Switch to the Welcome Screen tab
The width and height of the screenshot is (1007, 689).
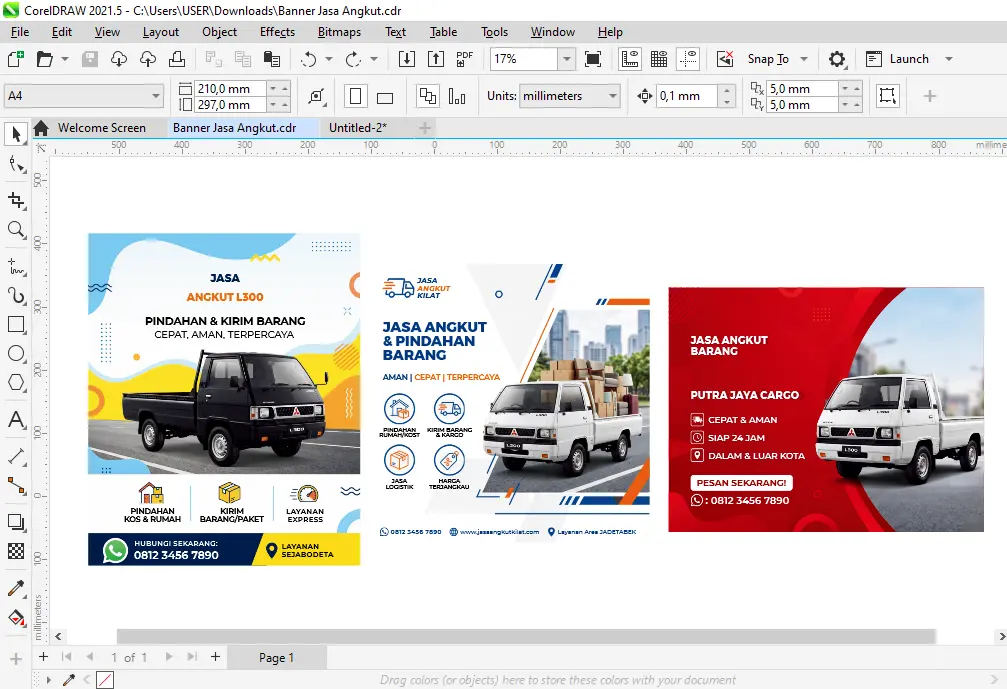point(101,128)
